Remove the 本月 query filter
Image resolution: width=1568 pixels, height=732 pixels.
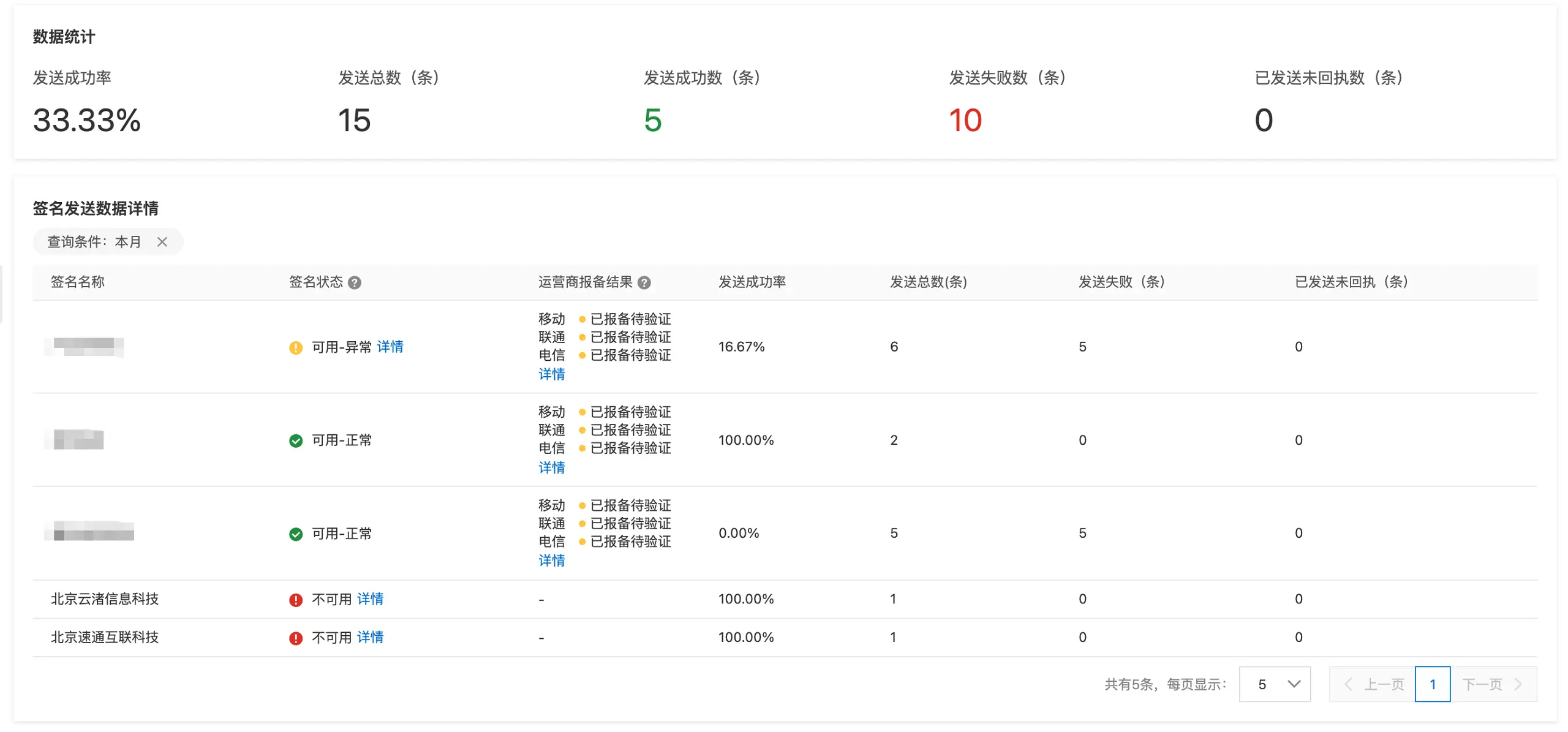click(162, 242)
